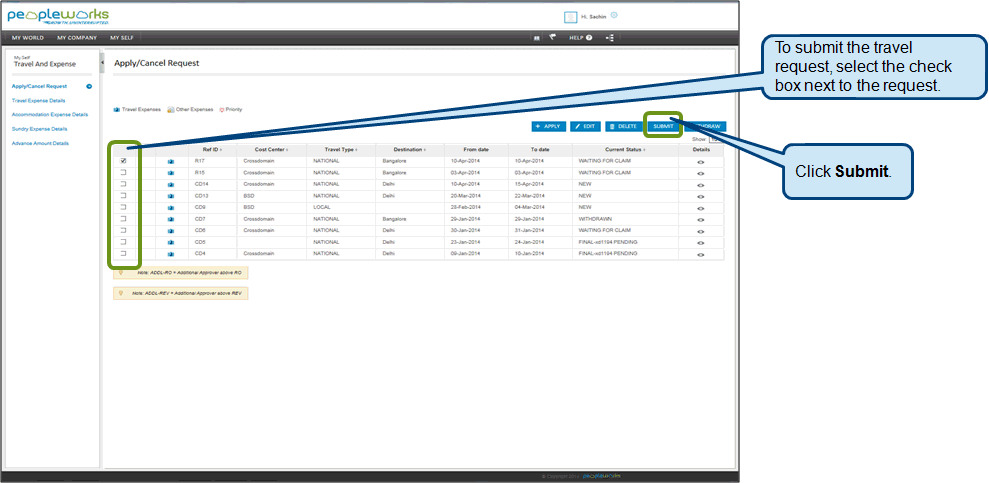Click the Submit button

click(x=663, y=126)
